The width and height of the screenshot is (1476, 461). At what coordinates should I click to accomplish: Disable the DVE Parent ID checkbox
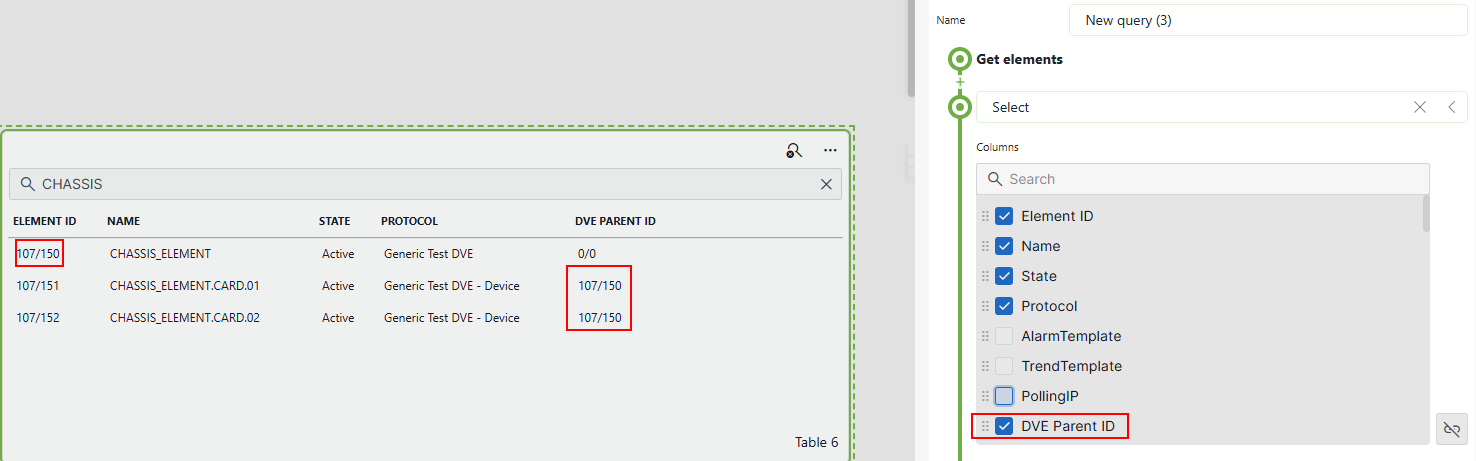pyautogui.click(x=1004, y=426)
